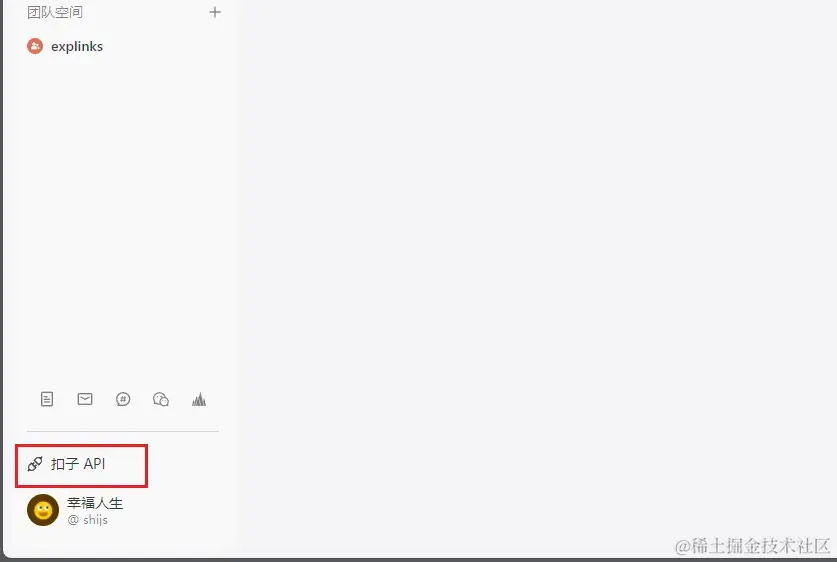
Task: Select the hashtag chat bubble icon
Action: pos(123,399)
